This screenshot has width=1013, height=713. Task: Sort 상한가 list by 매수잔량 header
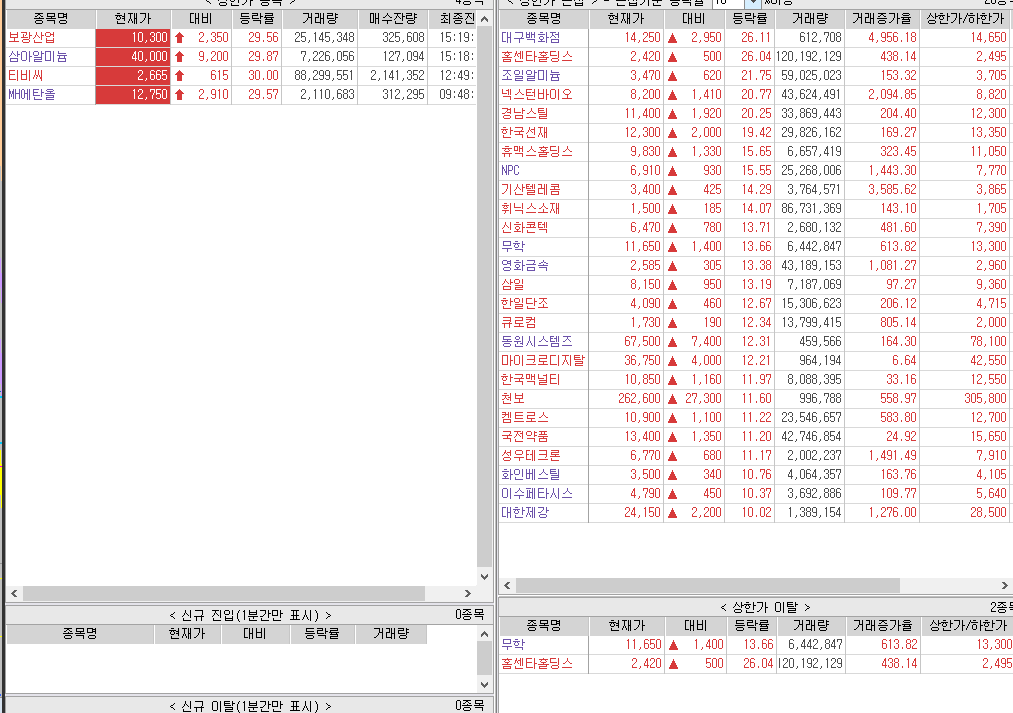click(393, 19)
